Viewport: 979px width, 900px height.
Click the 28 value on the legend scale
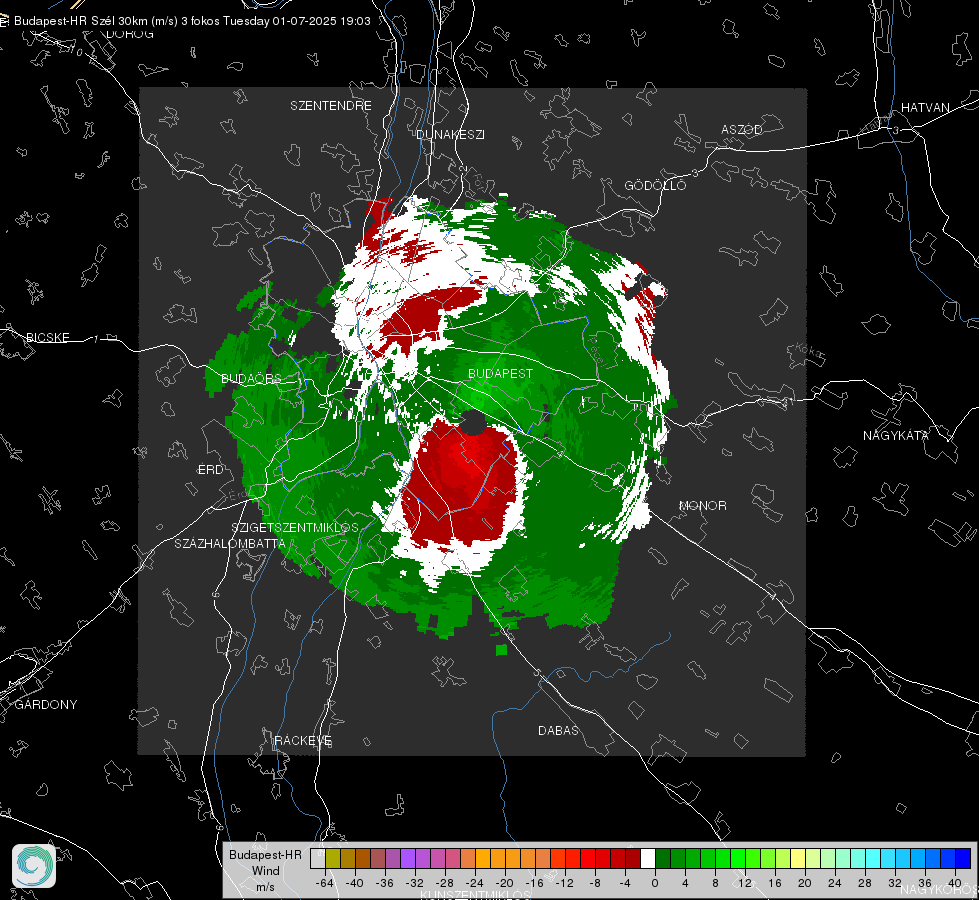click(x=865, y=883)
